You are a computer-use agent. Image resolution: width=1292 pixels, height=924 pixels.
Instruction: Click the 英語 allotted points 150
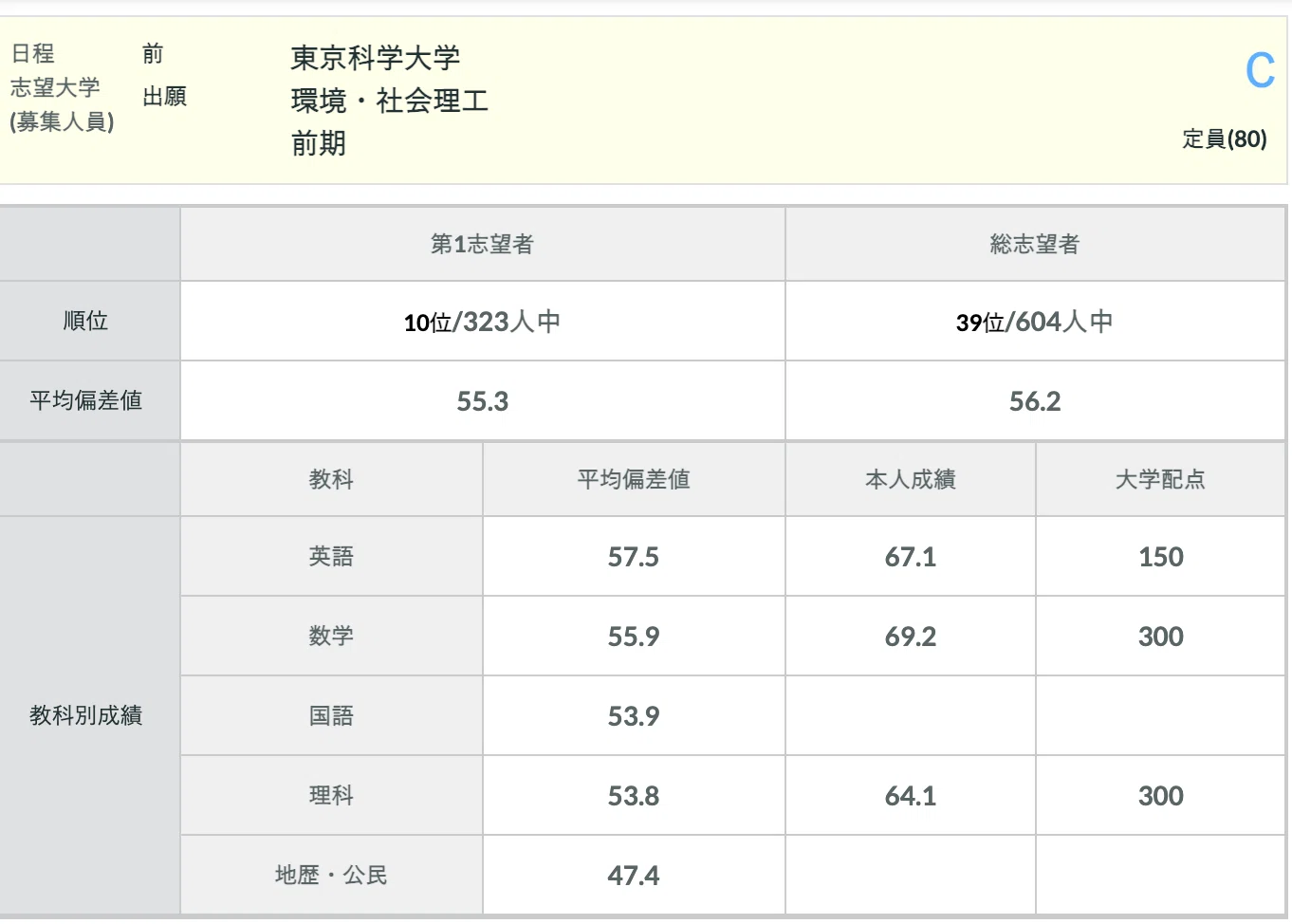(x=1161, y=558)
